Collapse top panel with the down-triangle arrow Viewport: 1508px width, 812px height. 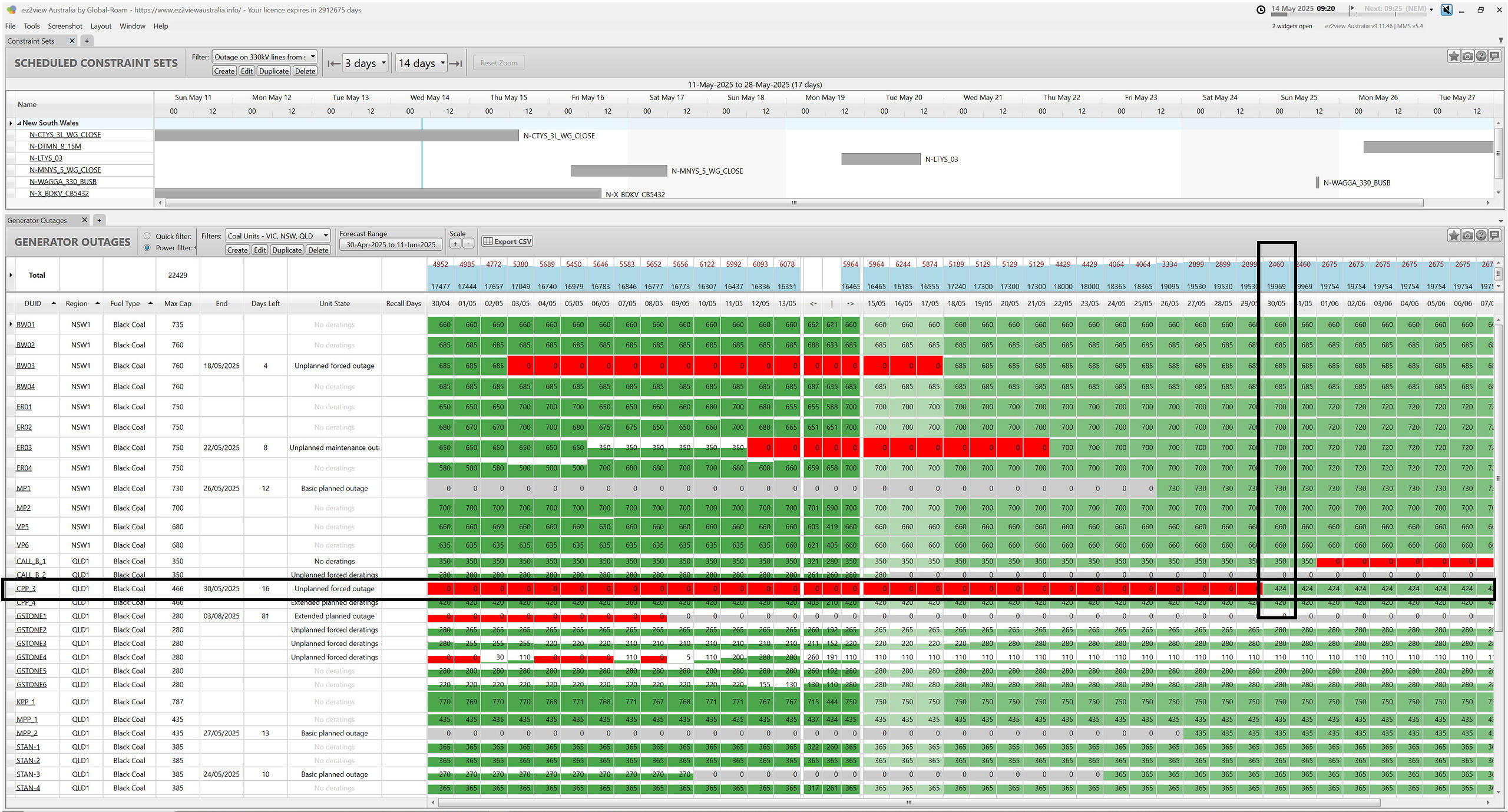[x=1500, y=41]
